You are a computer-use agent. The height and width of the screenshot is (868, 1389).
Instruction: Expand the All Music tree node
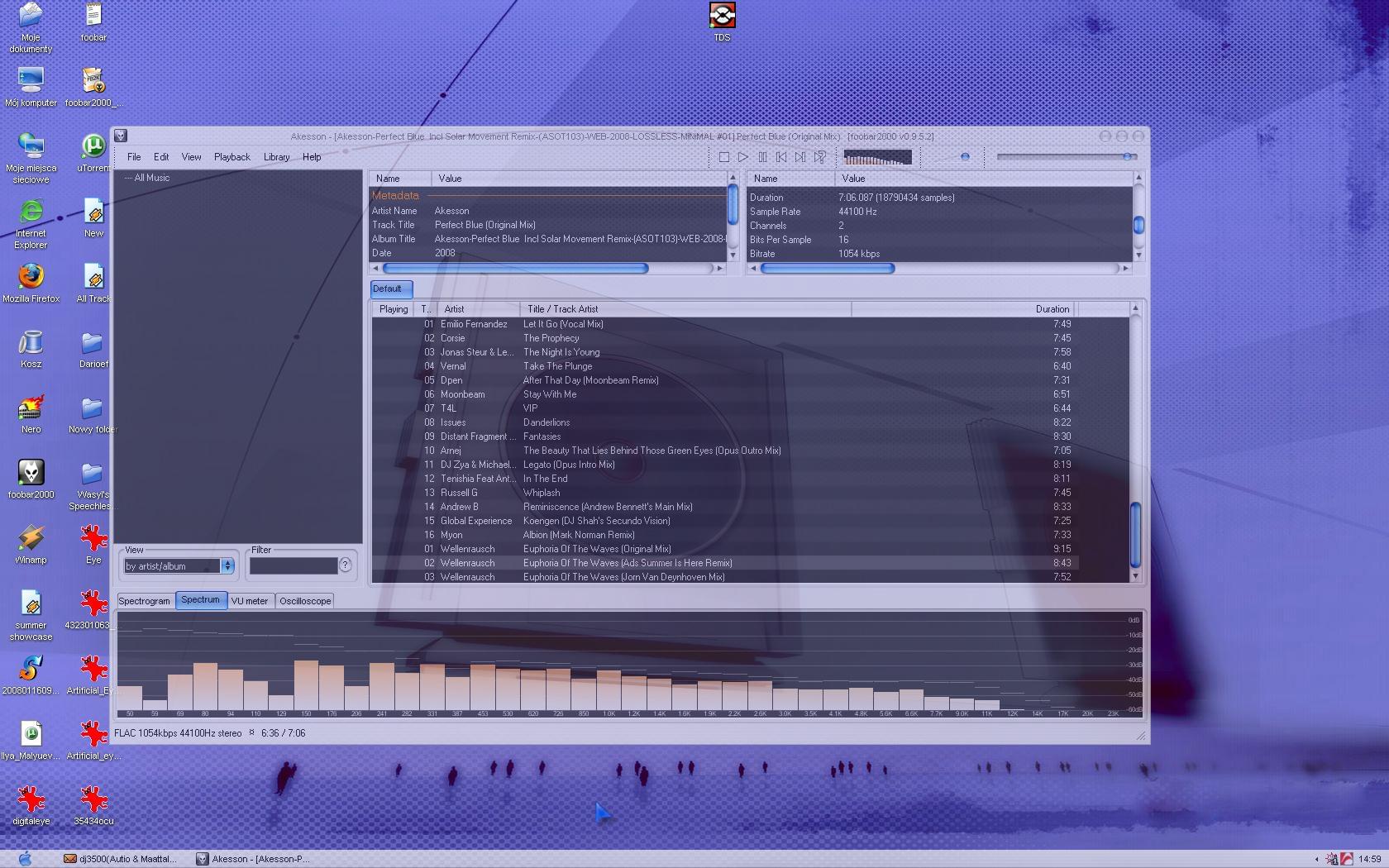point(128,179)
